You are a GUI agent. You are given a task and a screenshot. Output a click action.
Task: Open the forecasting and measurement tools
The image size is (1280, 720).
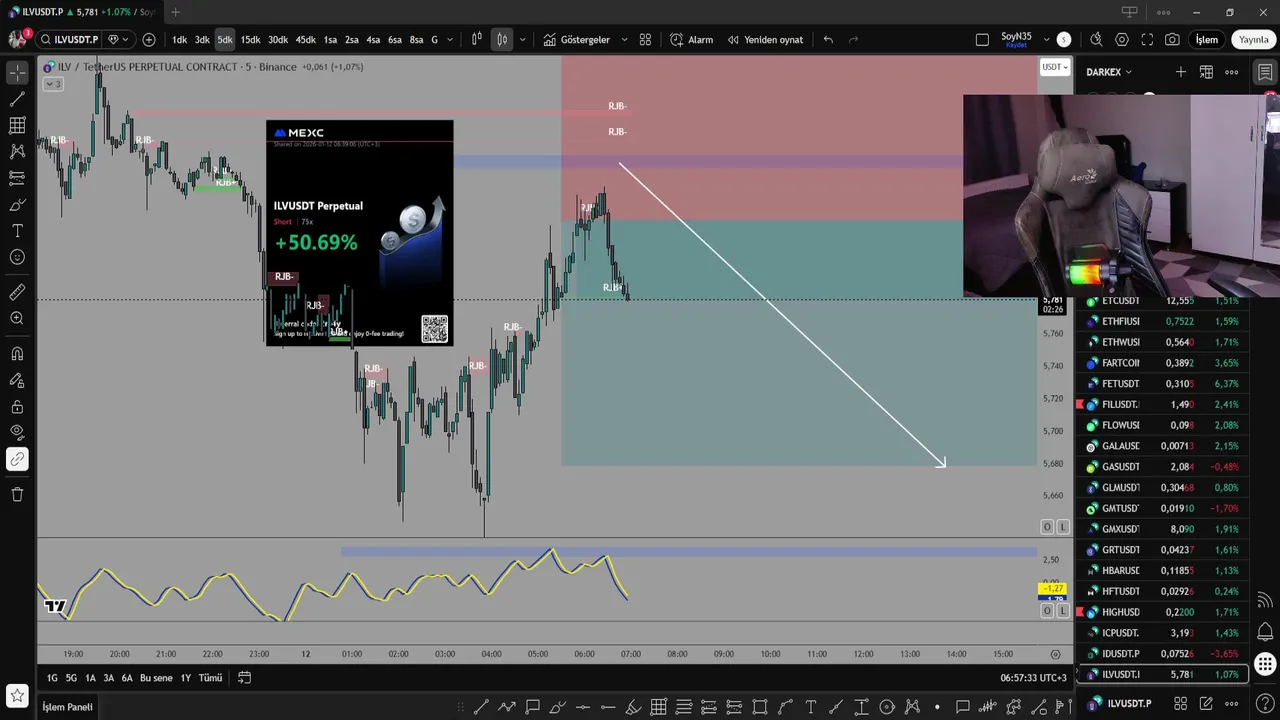17,178
